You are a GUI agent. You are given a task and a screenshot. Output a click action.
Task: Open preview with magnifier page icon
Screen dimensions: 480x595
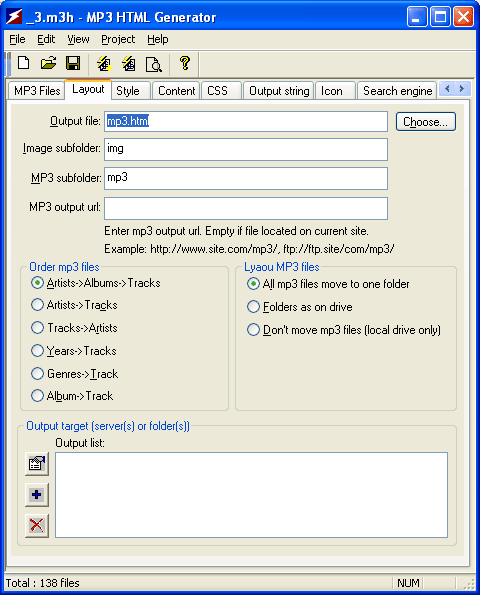pyautogui.click(x=154, y=64)
